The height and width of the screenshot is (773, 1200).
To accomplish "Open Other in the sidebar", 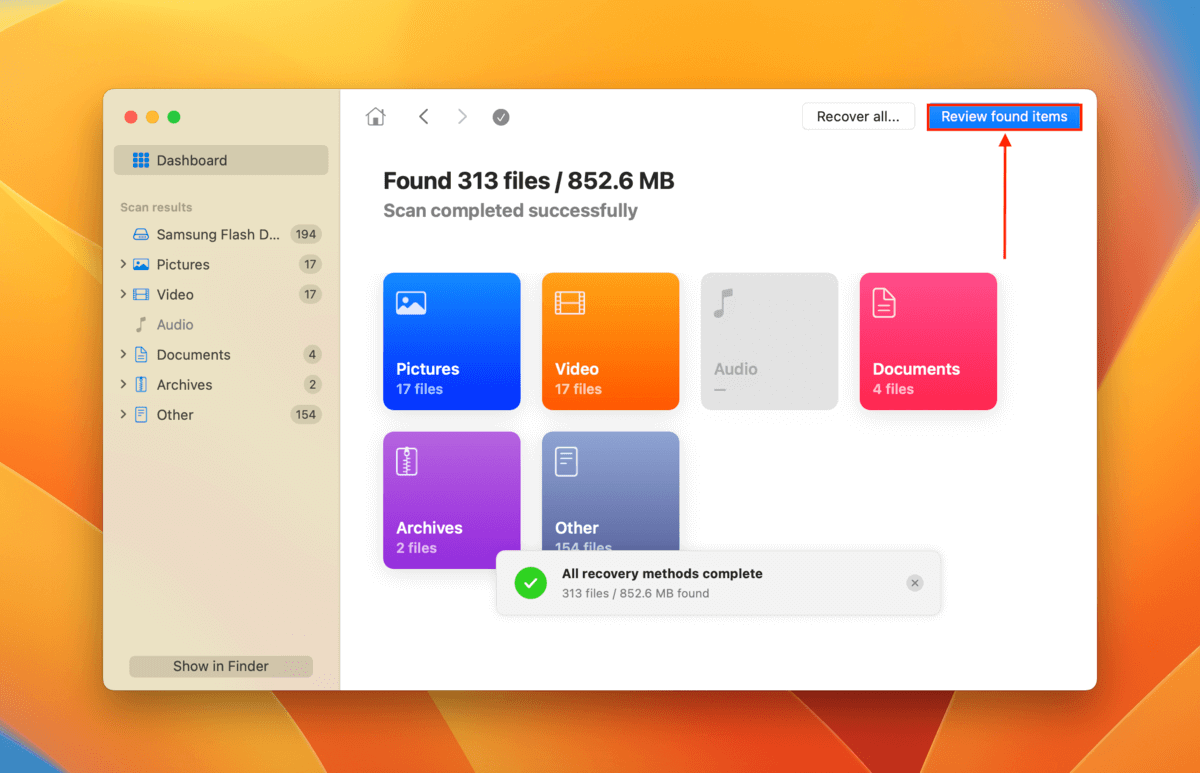I will [x=221, y=415].
